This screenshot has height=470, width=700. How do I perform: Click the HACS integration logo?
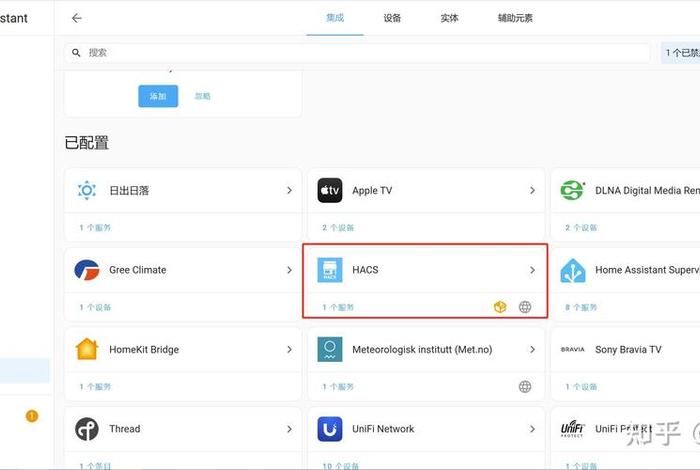(330, 270)
